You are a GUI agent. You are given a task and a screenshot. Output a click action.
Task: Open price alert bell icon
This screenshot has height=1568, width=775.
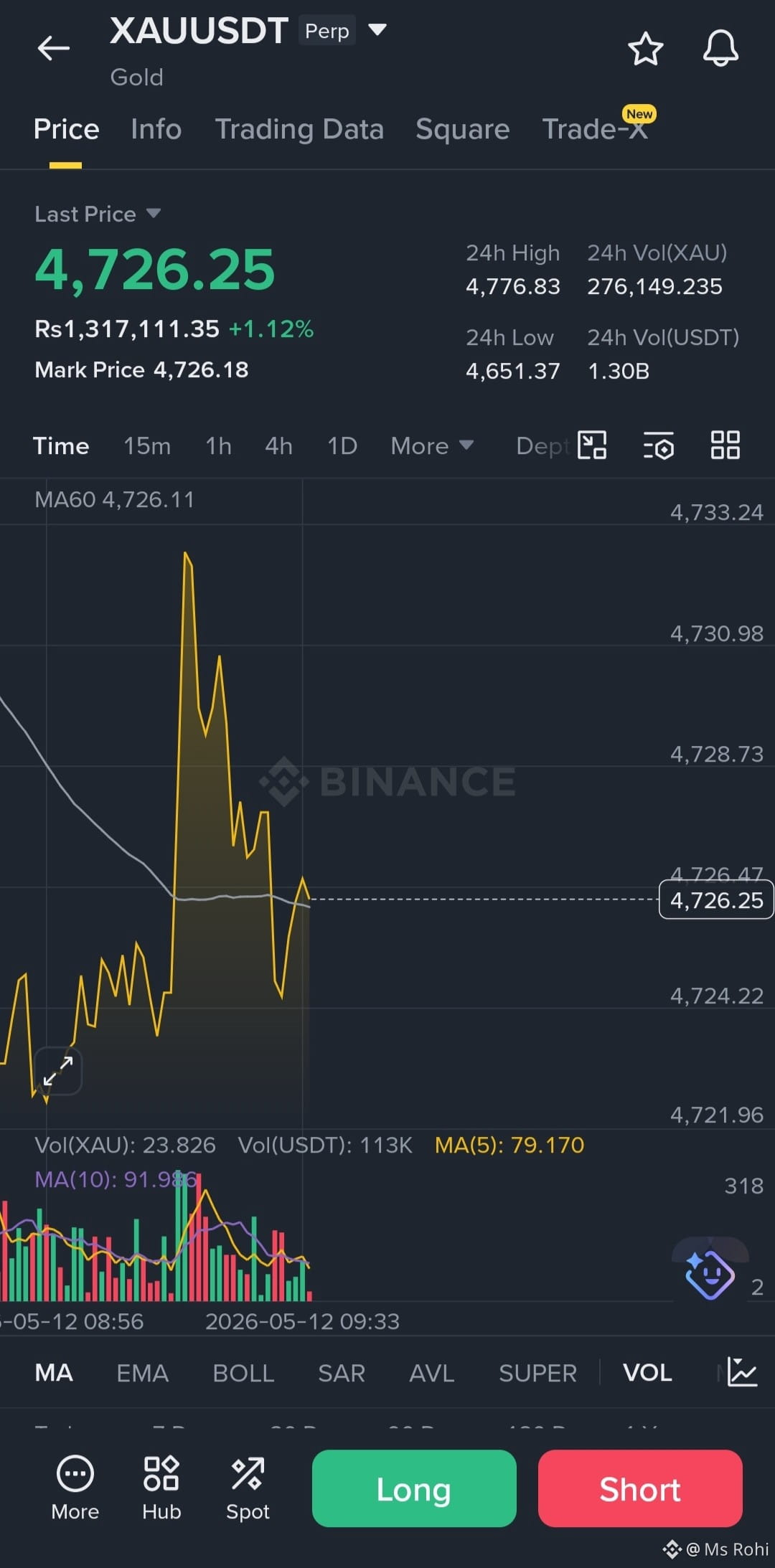(x=720, y=49)
